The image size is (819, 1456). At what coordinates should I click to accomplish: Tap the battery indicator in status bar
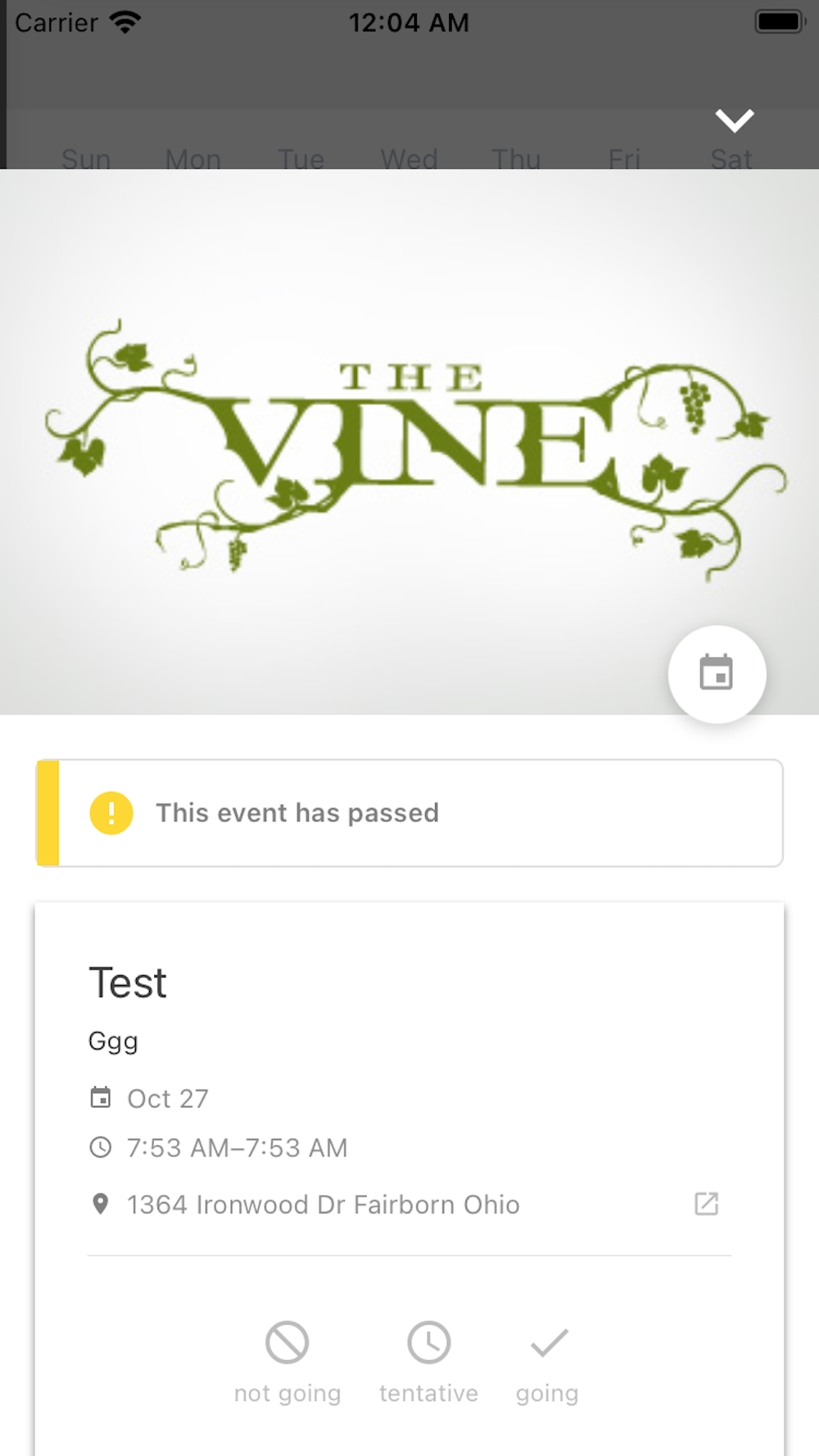pyautogui.click(x=781, y=22)
